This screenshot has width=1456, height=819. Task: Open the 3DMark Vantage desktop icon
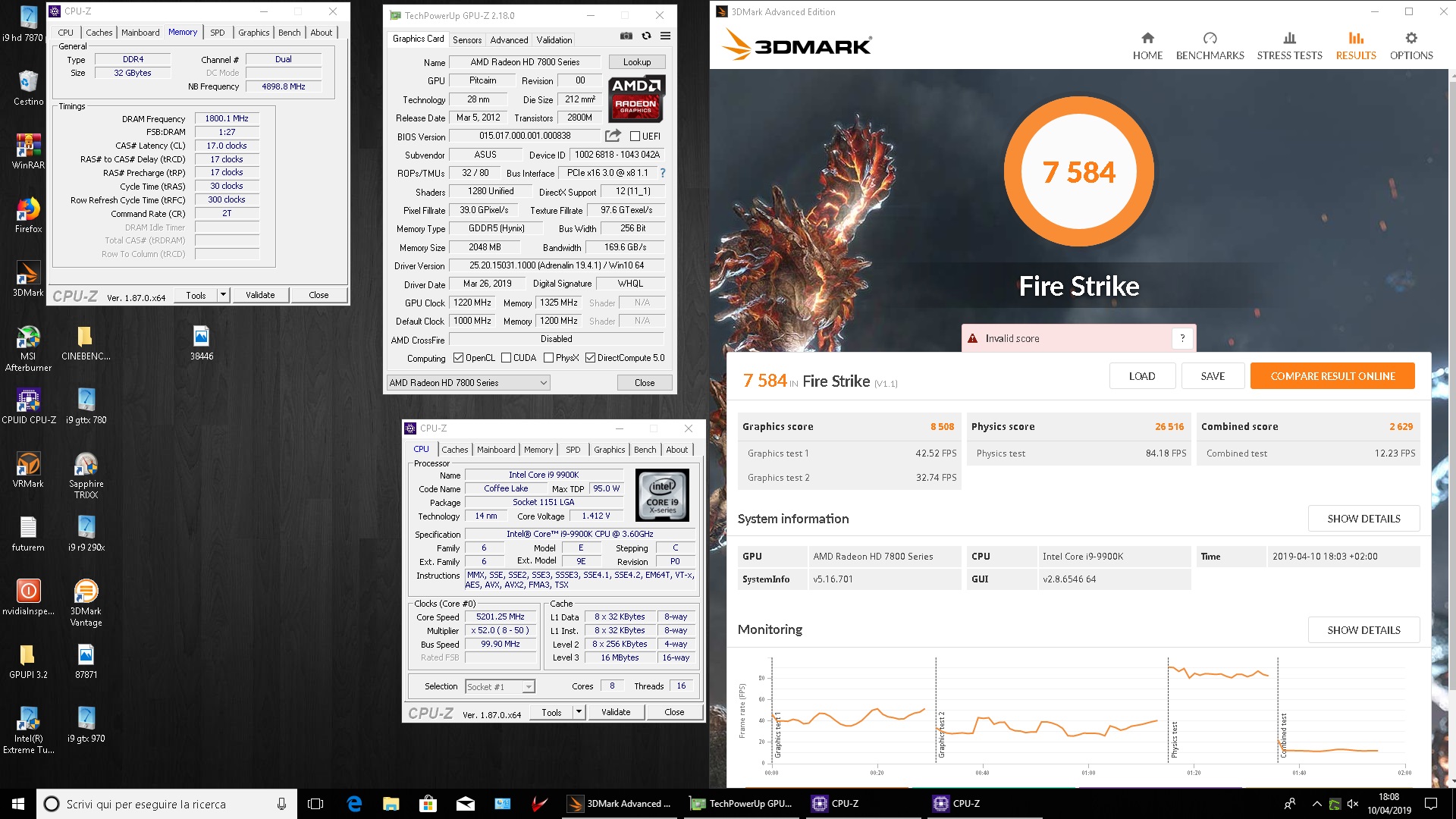pyautogui.click(x=86, y=603)
